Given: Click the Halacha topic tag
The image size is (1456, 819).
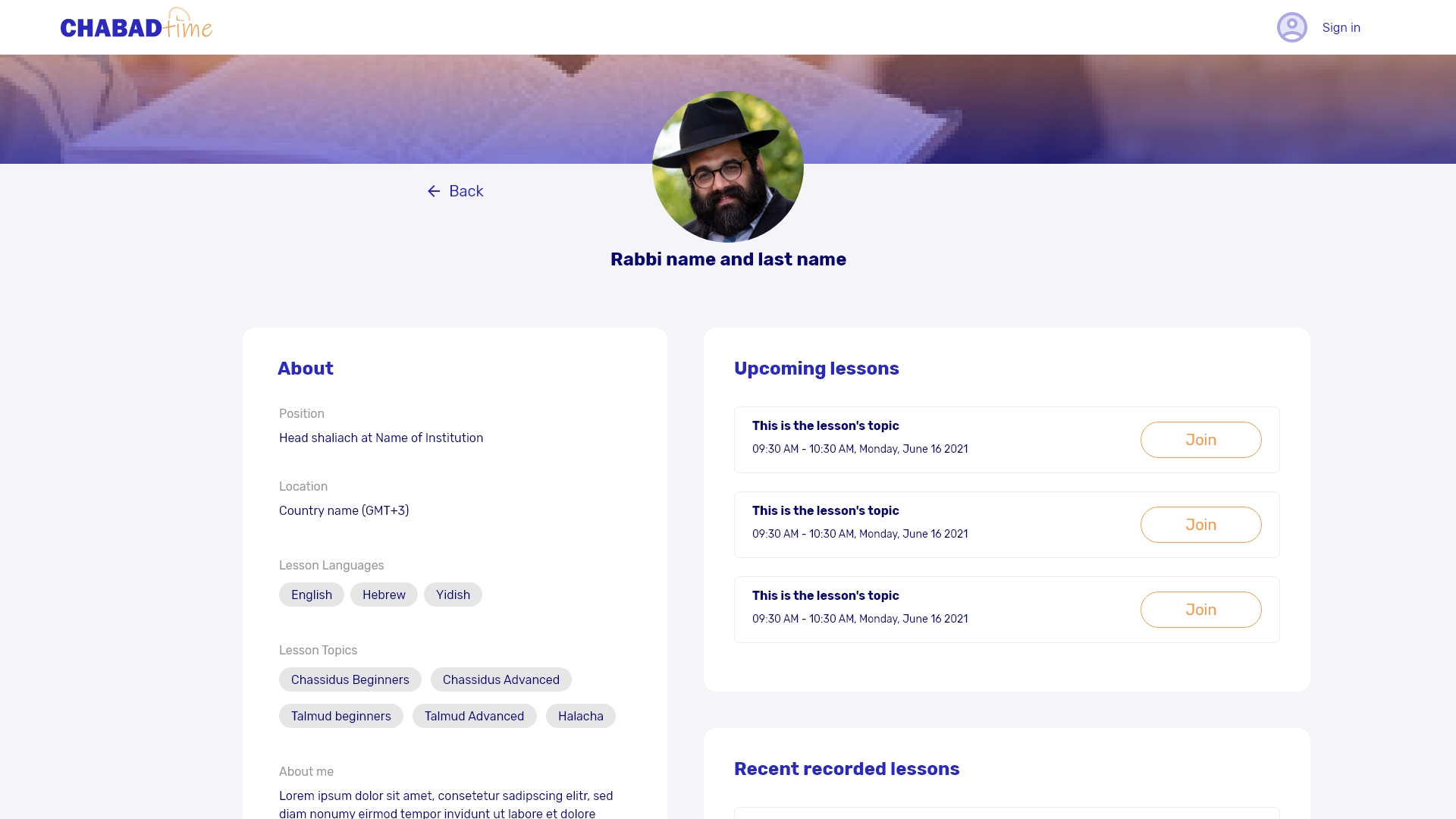Looking at the screenshot, I should [x=581, y=716].
